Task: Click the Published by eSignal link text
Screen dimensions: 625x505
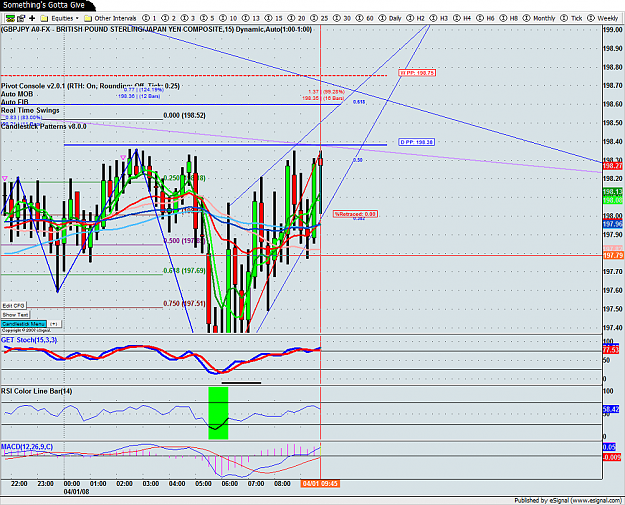Action: 568,501
